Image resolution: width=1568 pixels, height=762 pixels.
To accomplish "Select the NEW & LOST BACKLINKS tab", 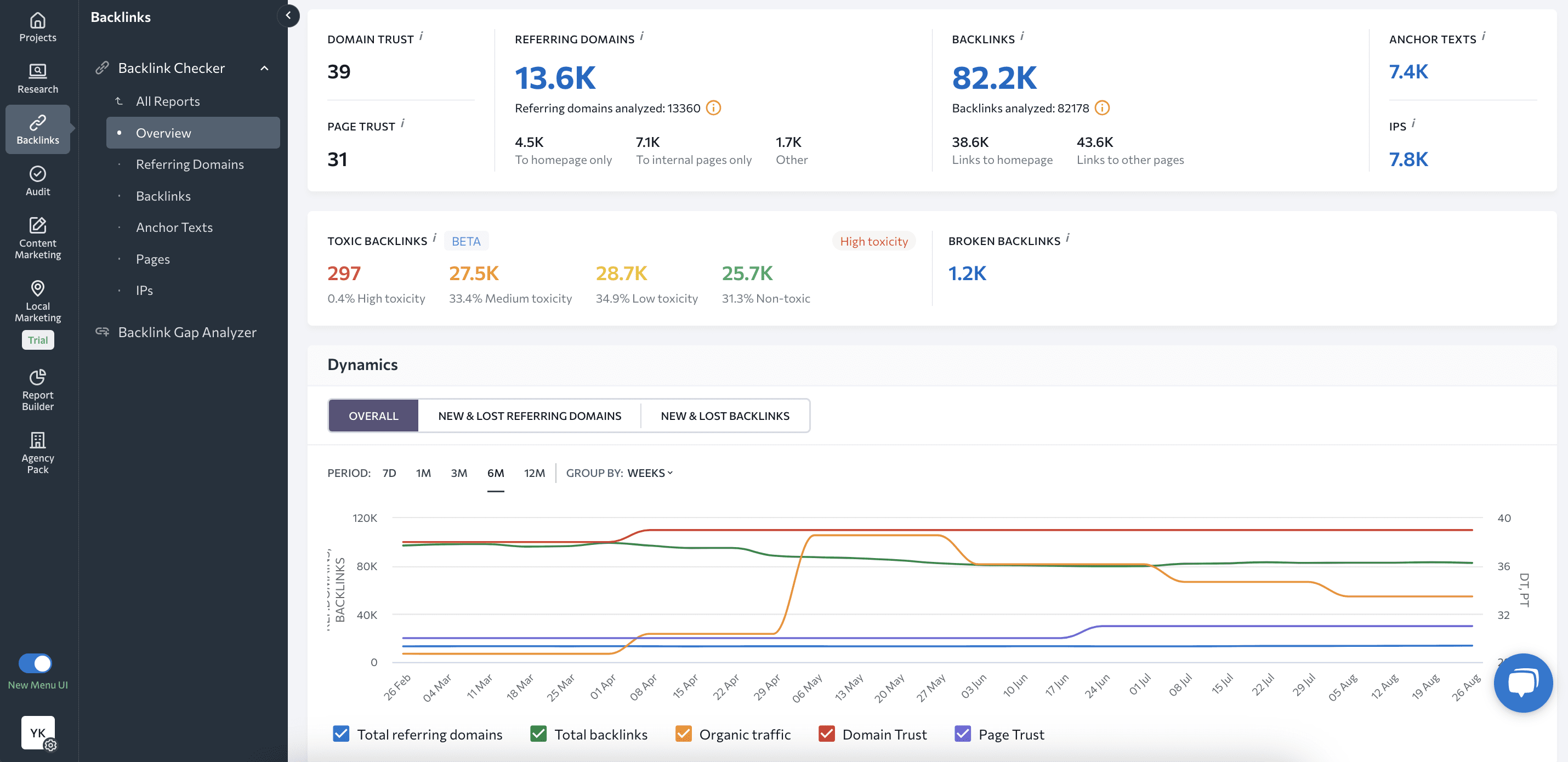I will (x=725, y=415).
